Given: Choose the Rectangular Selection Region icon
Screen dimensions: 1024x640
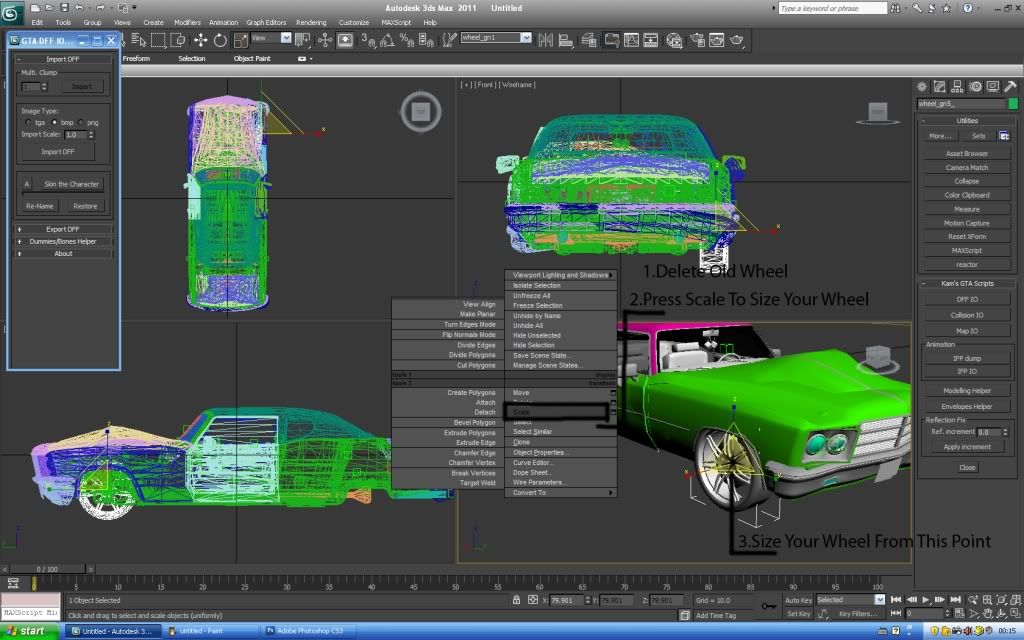Looking at the screenshot, I should [x=158, y=40].
